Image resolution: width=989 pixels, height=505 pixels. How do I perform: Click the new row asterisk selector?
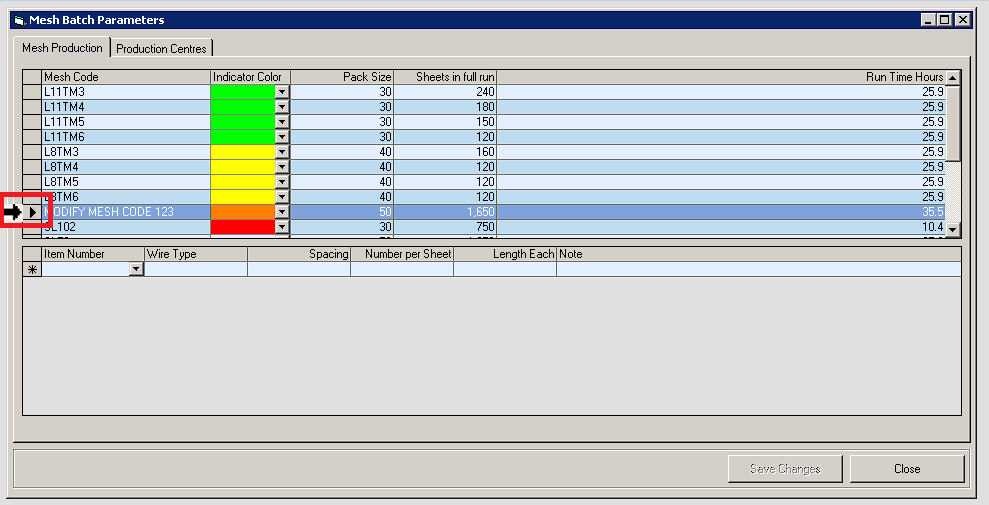point(32,269)
